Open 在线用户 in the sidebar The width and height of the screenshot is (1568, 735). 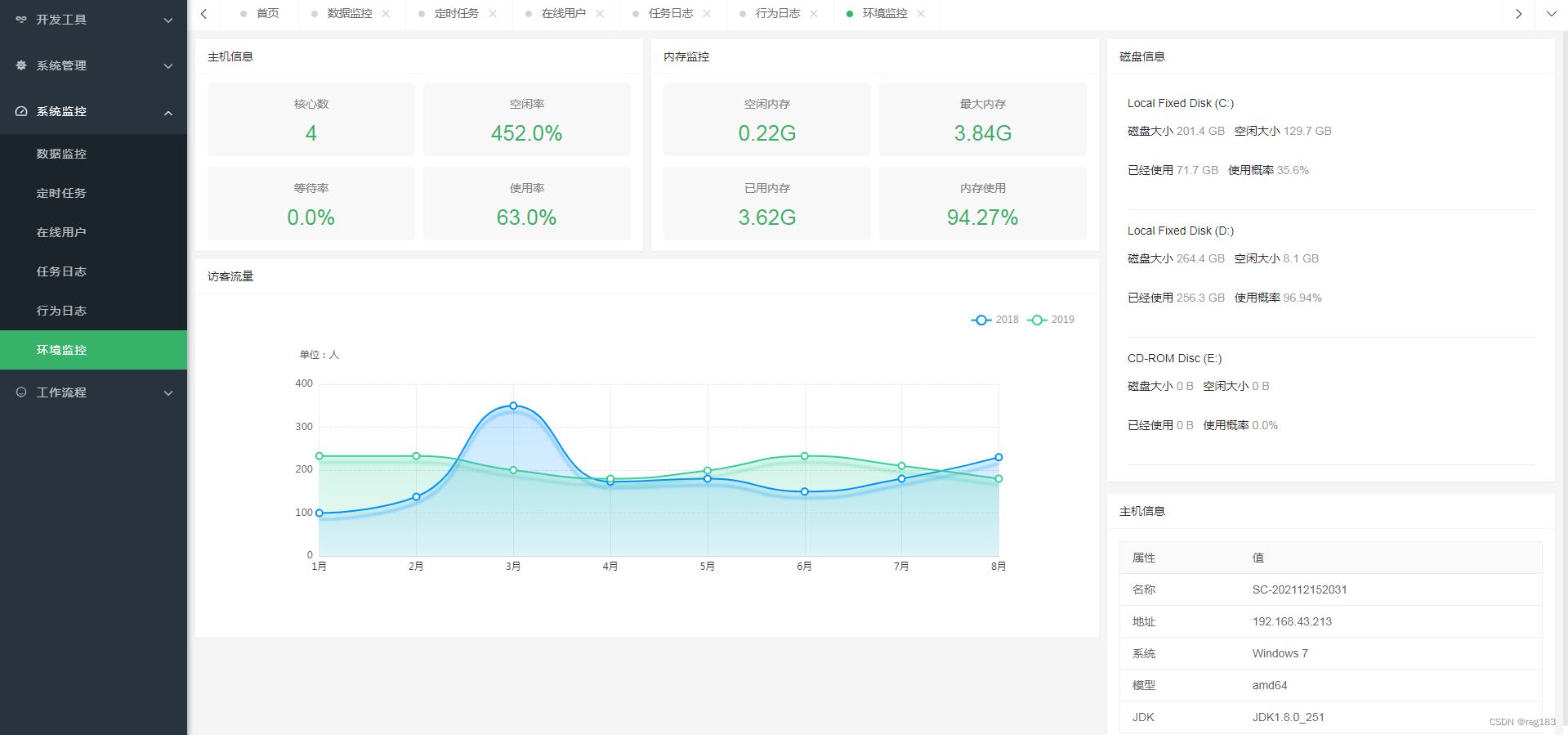[93, 232]
